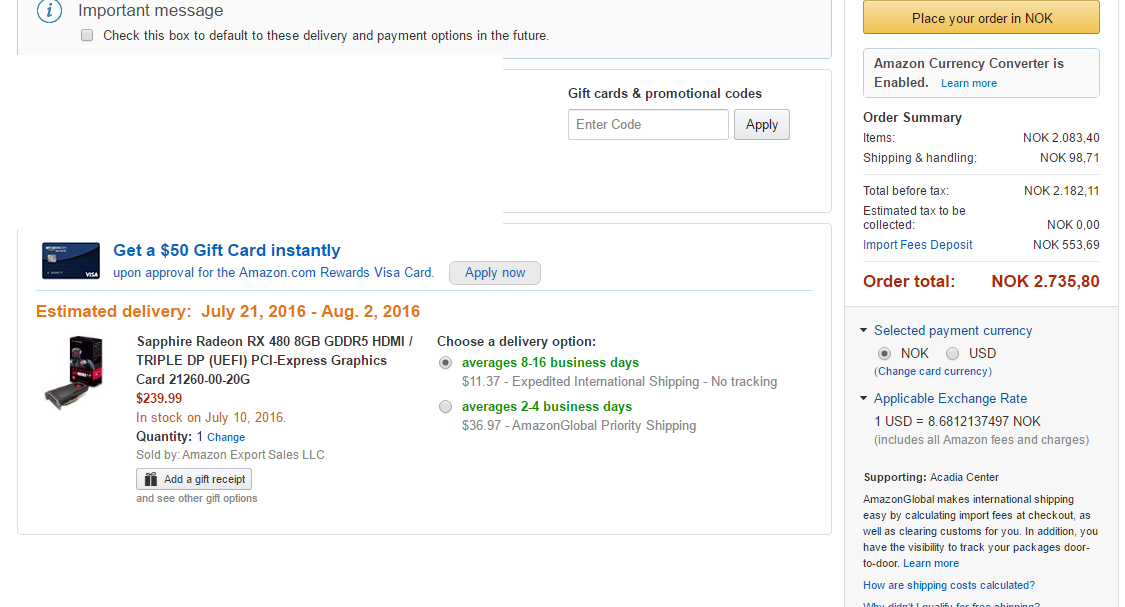
Task: Select the 8-16 business days delivery option
Action: tap(446, 363)
